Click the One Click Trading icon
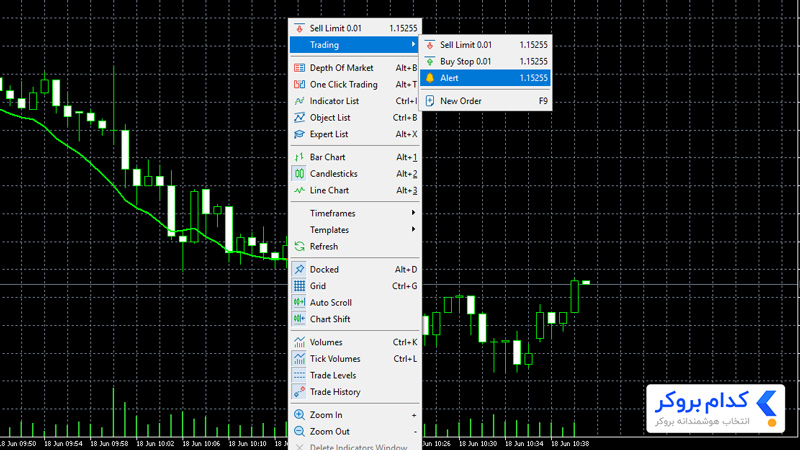 (x=299, y=85)
